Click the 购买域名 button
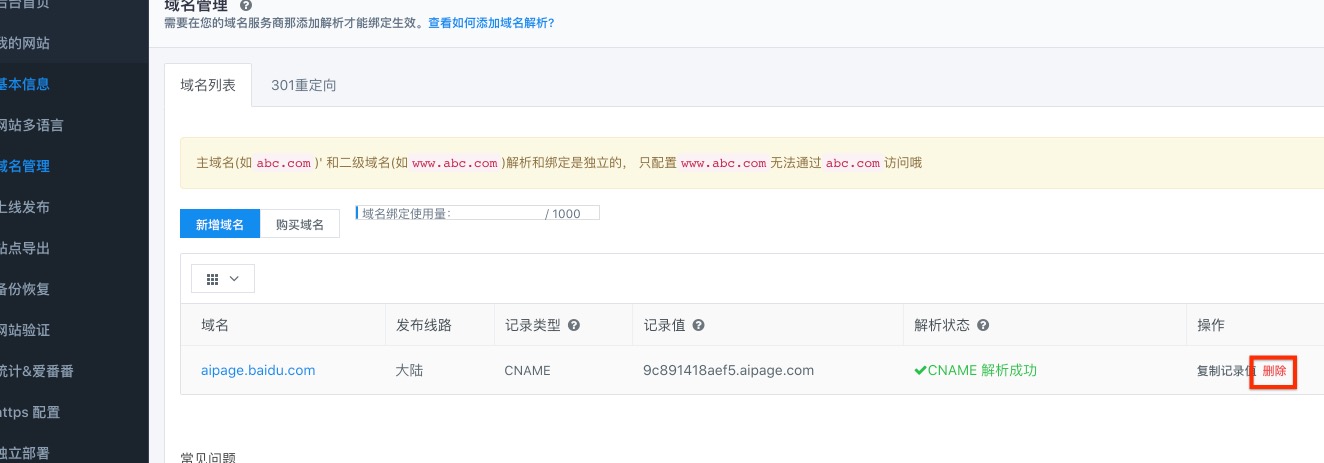The width and height of the screenshot is (1324, 463). tap(300, 225)
